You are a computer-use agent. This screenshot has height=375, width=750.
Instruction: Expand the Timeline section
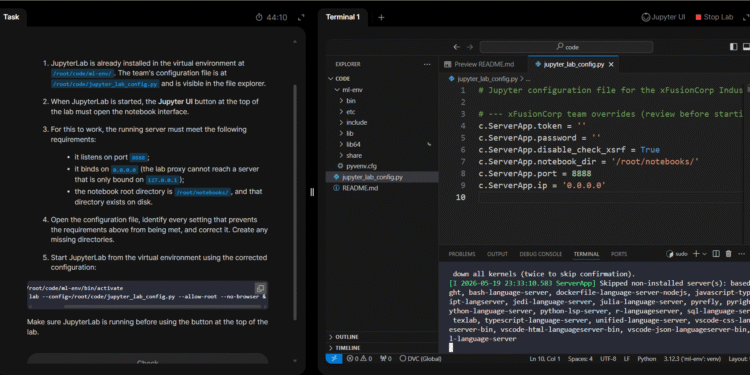click(348, 348)
